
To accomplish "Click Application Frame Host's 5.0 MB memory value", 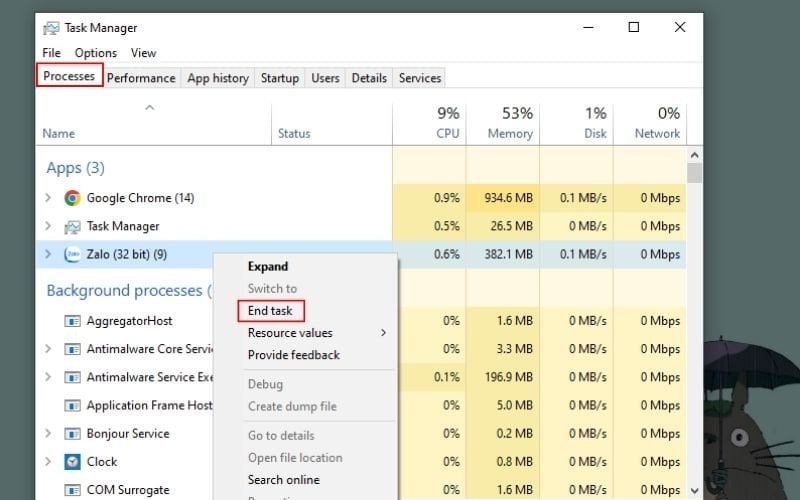I will pyautogui.click(x=514, y=406).
